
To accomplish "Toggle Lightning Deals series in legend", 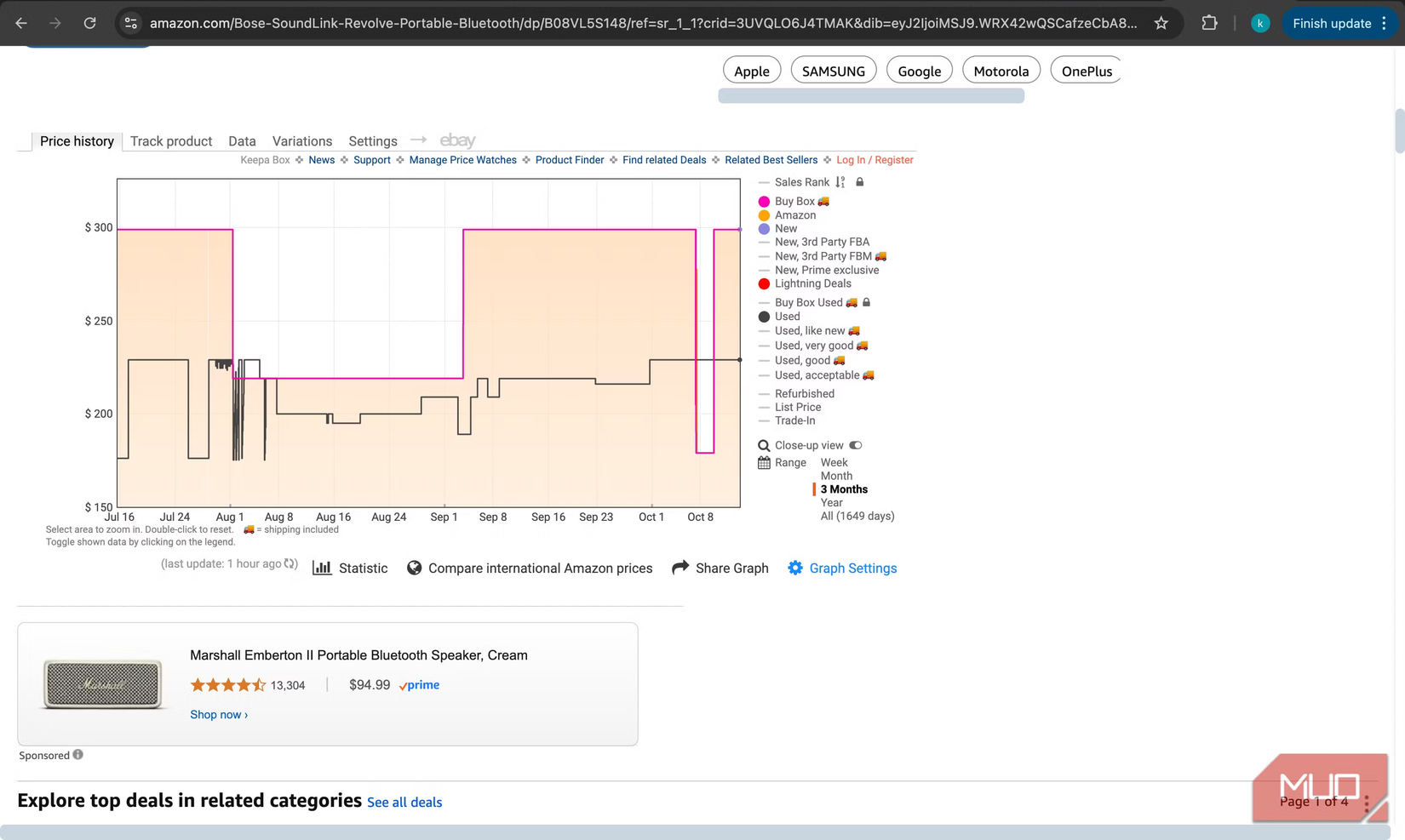I will pyautogui.click(x=805, y=283).
